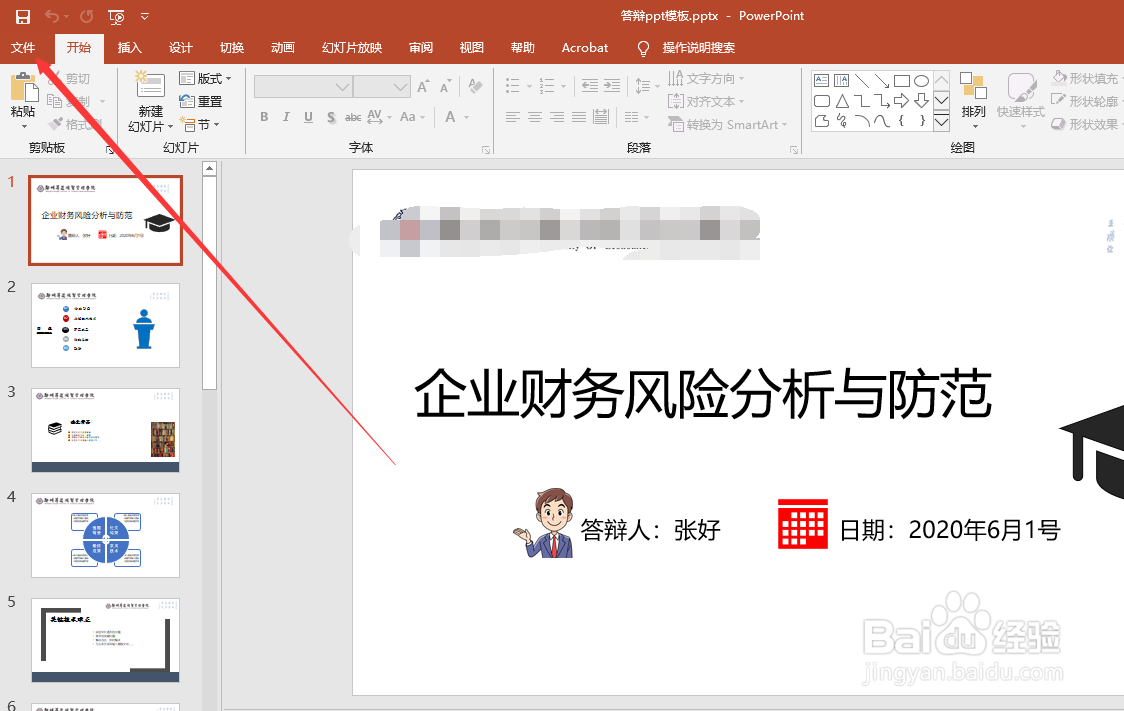Open the quick access toolbar customize arrow
This screenshot has height=711, width=1124.
tap(145, 16)
